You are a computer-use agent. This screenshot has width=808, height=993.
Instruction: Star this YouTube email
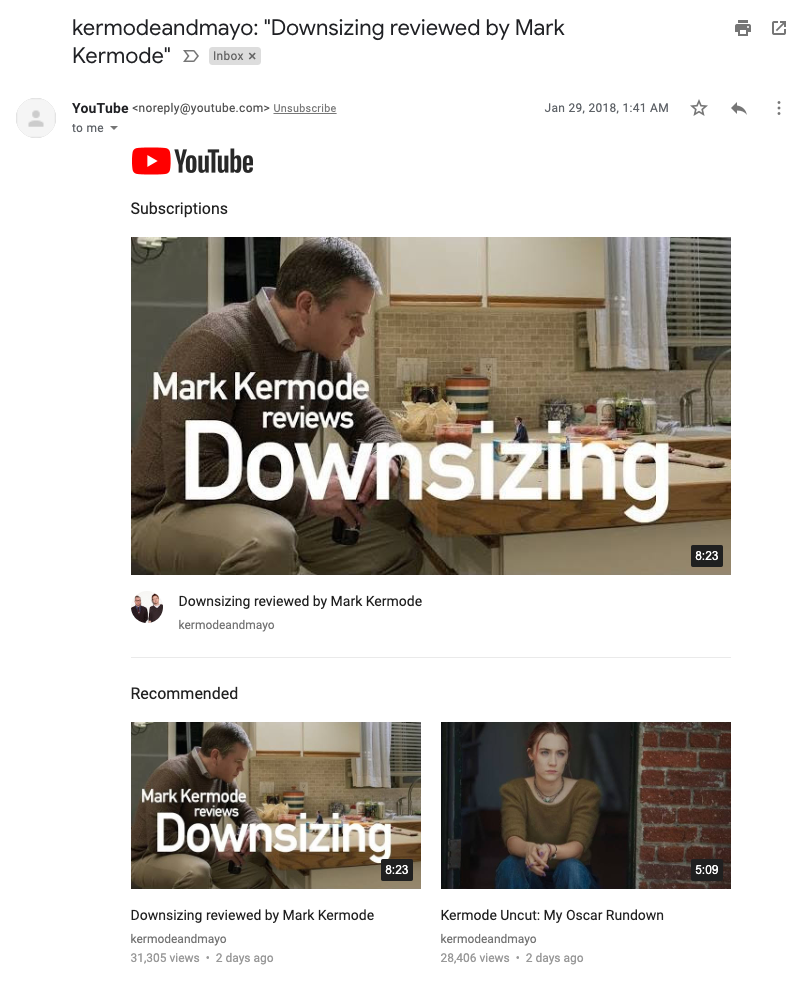click(698, 108)
